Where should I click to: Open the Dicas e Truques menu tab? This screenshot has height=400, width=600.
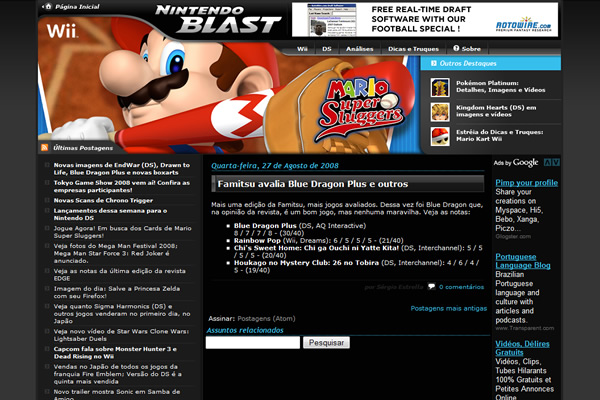pos(413,49)
